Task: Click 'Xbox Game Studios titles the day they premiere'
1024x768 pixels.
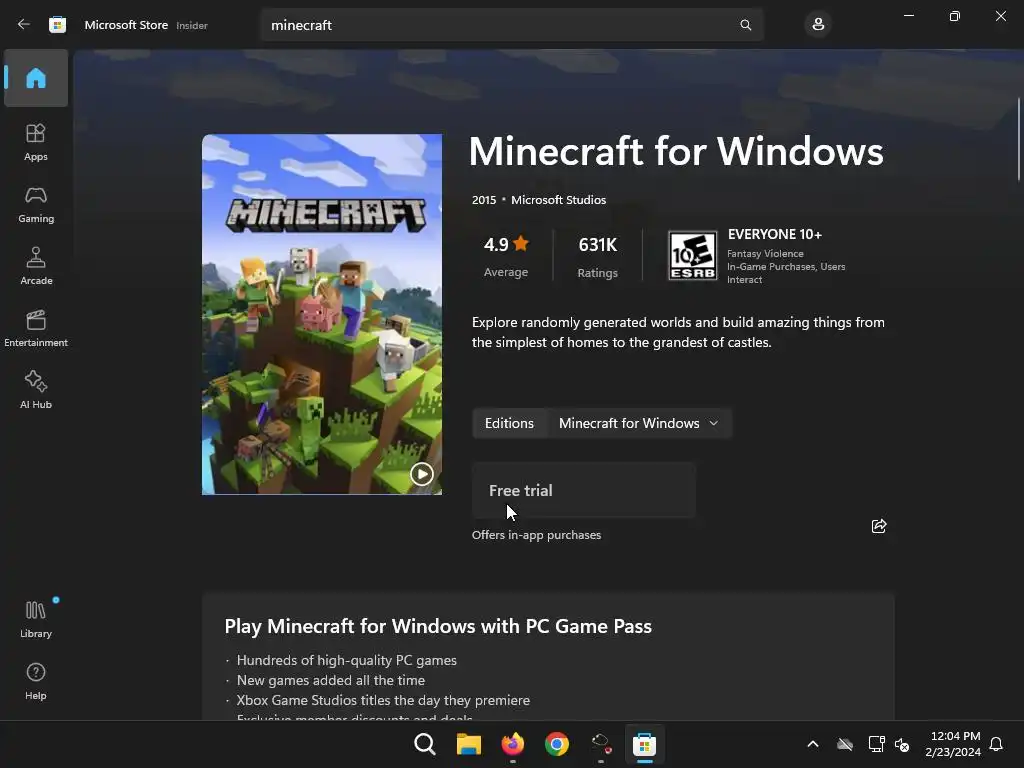Action: point(383,700)
